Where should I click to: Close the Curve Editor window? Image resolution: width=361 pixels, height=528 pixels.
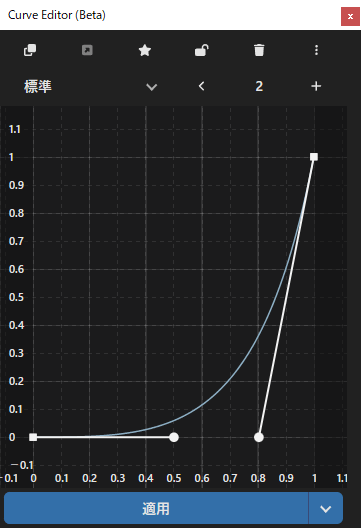tap(351, 16)
